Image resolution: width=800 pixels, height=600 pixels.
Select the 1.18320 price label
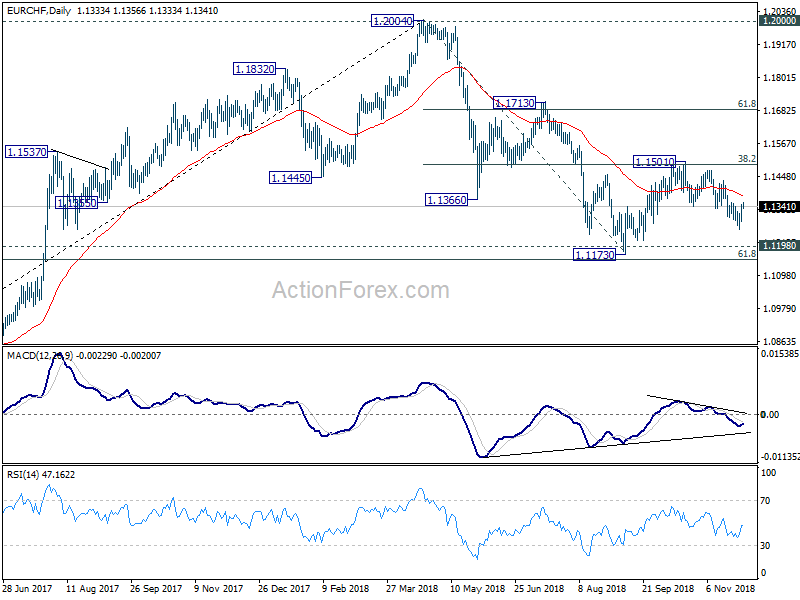coord(255,69)
